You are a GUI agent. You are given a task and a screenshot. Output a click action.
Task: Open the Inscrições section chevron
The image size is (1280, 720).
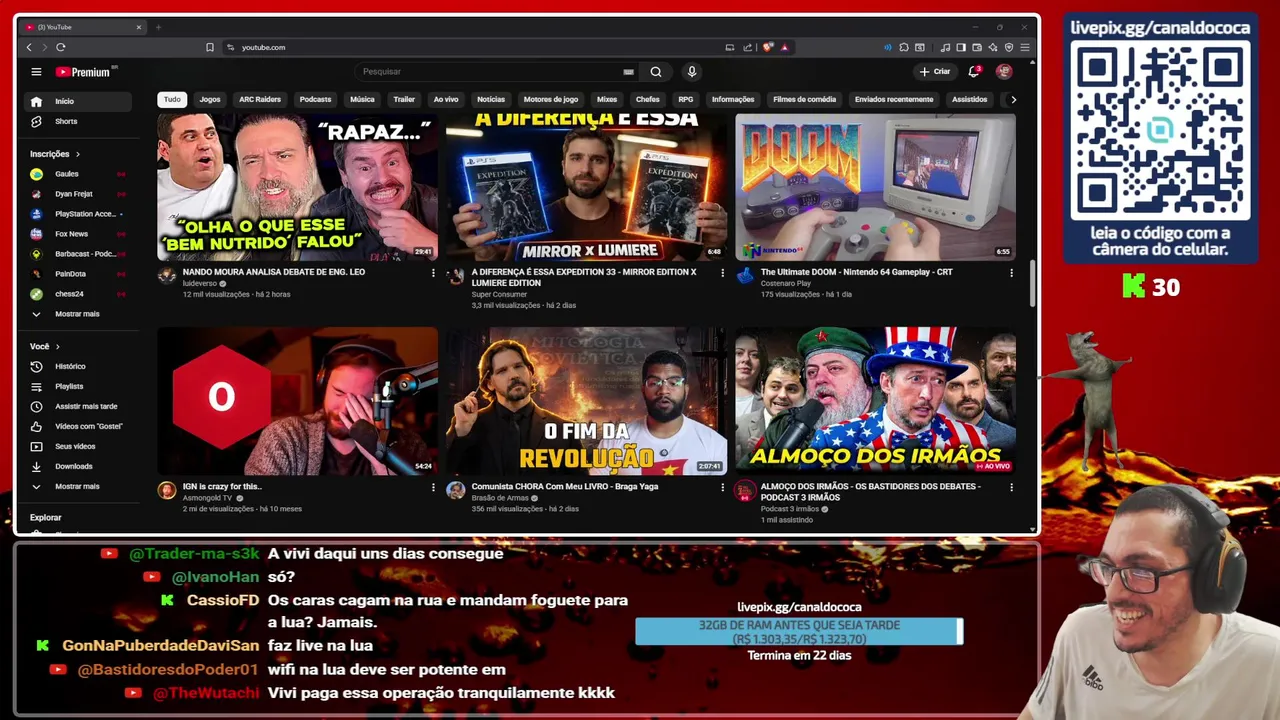pos(77,154)
